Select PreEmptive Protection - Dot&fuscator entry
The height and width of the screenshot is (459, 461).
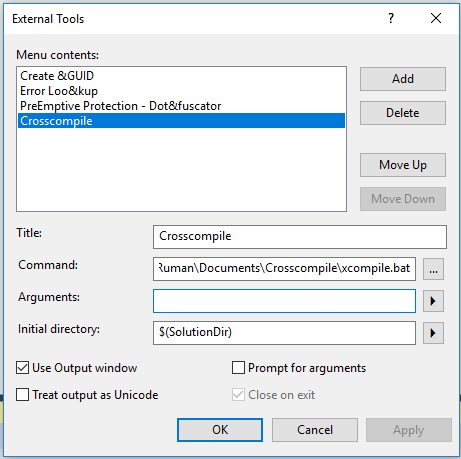[181, 106]
